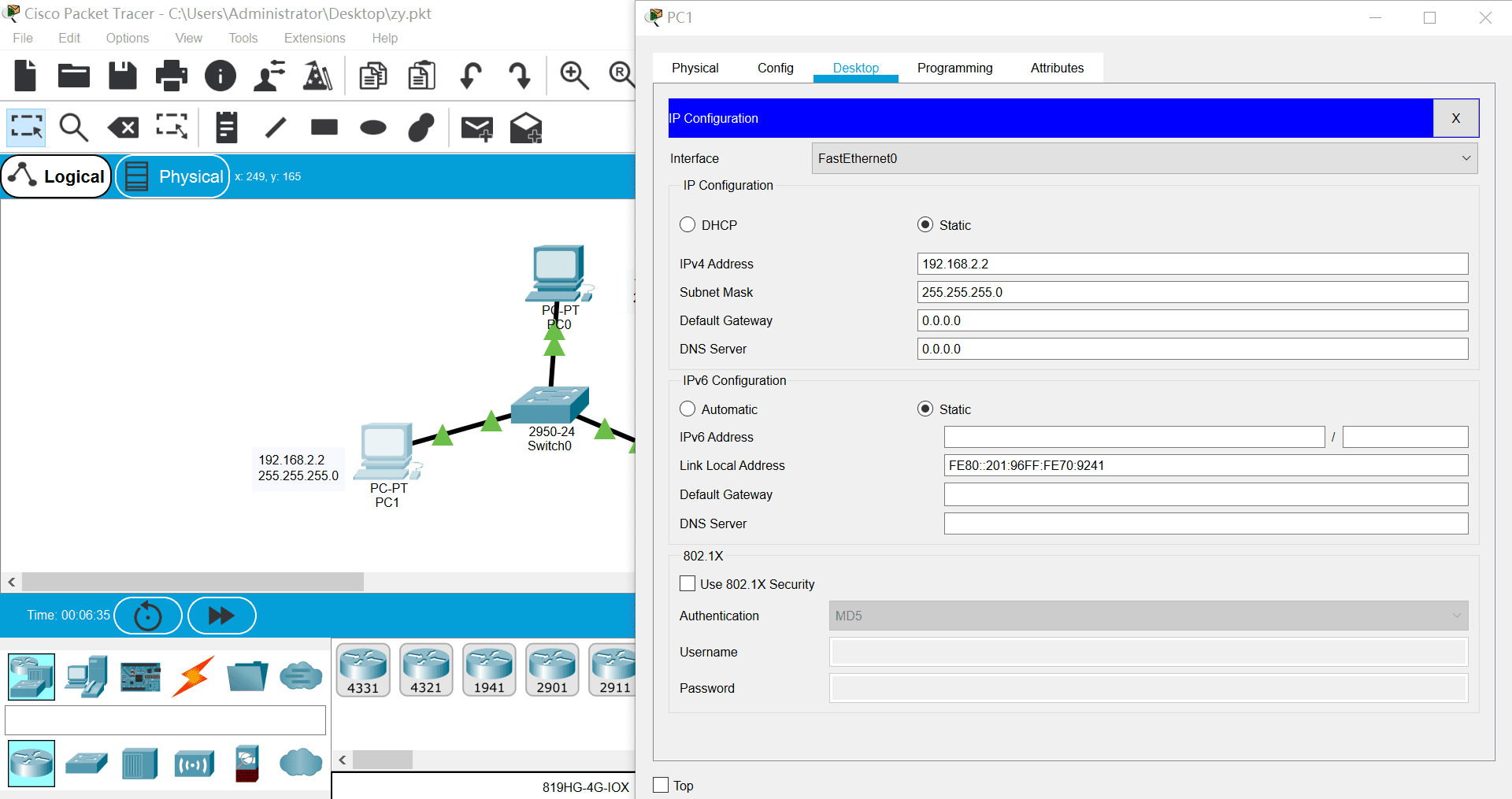Click the Zoom In magnifier icon

574,76
